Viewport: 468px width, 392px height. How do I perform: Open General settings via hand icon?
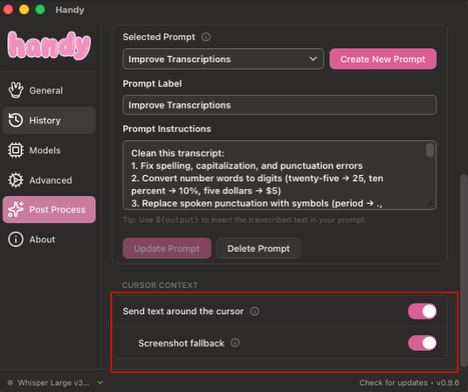[16, 90]
